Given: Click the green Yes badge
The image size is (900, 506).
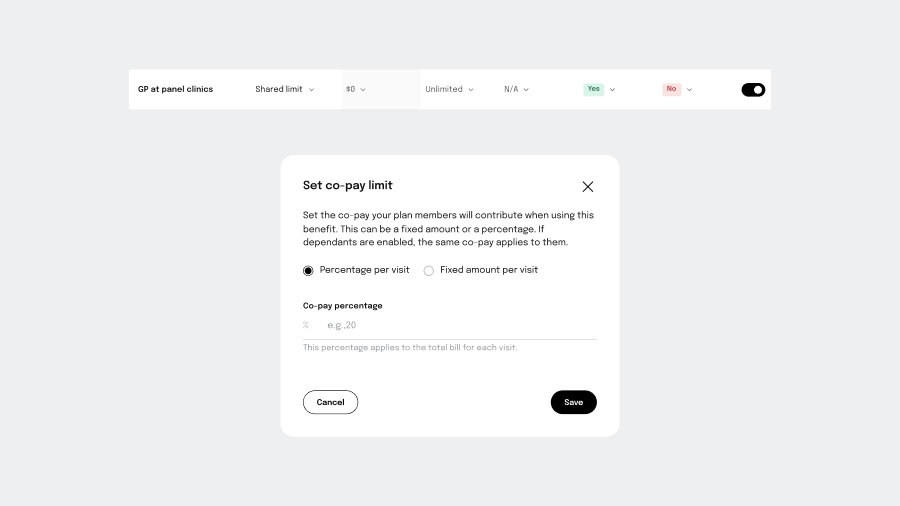Looking at the screenshot, I should (x=594, y=89).
